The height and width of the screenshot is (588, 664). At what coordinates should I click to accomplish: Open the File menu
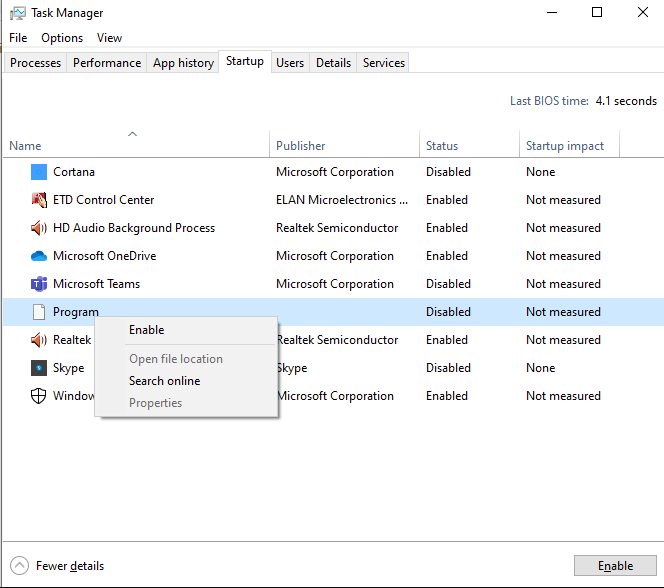click(18, 38)
